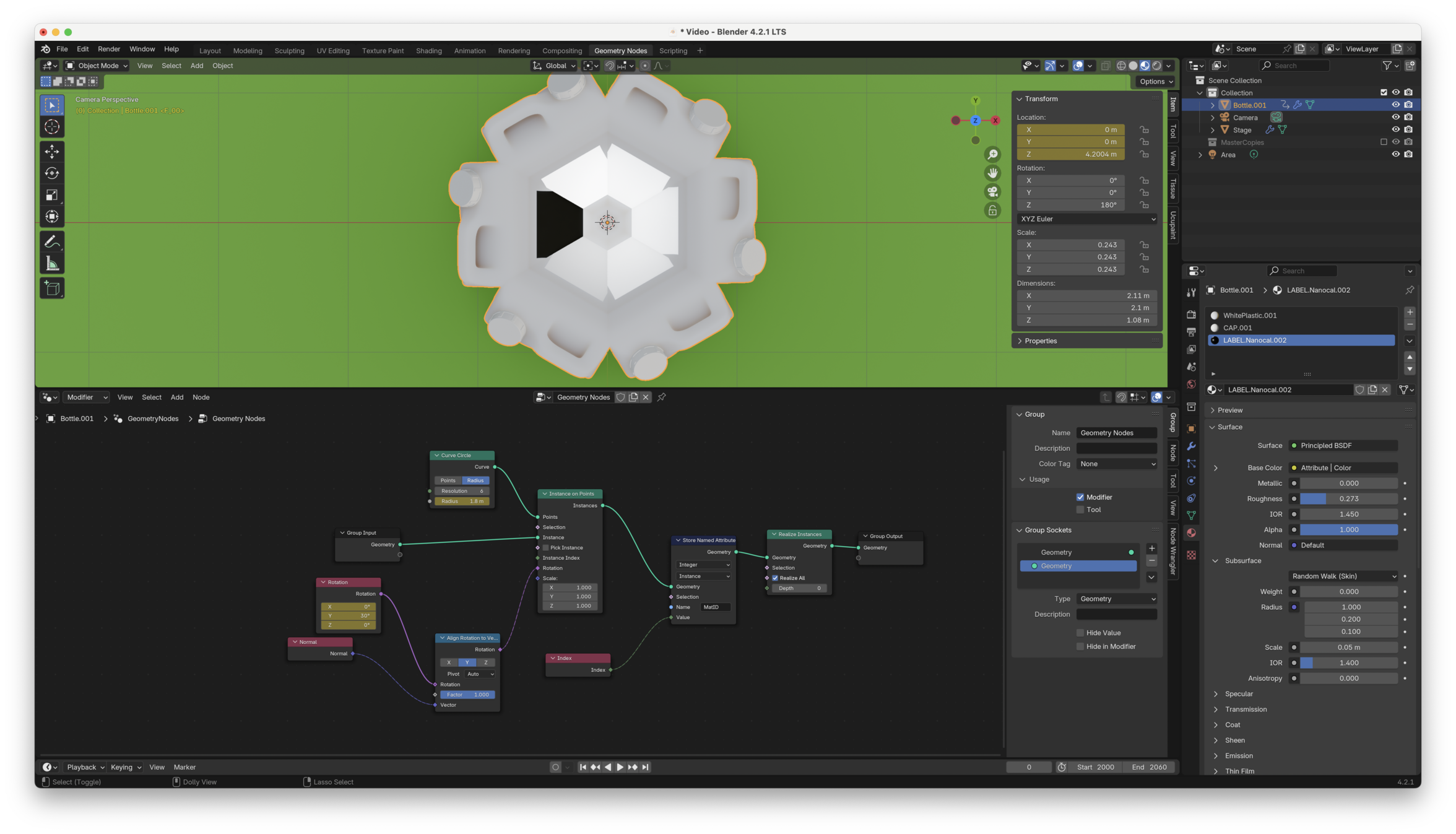Check the Hide Value checkbox
1456x834 pixels.
(x=1080, y=633)
